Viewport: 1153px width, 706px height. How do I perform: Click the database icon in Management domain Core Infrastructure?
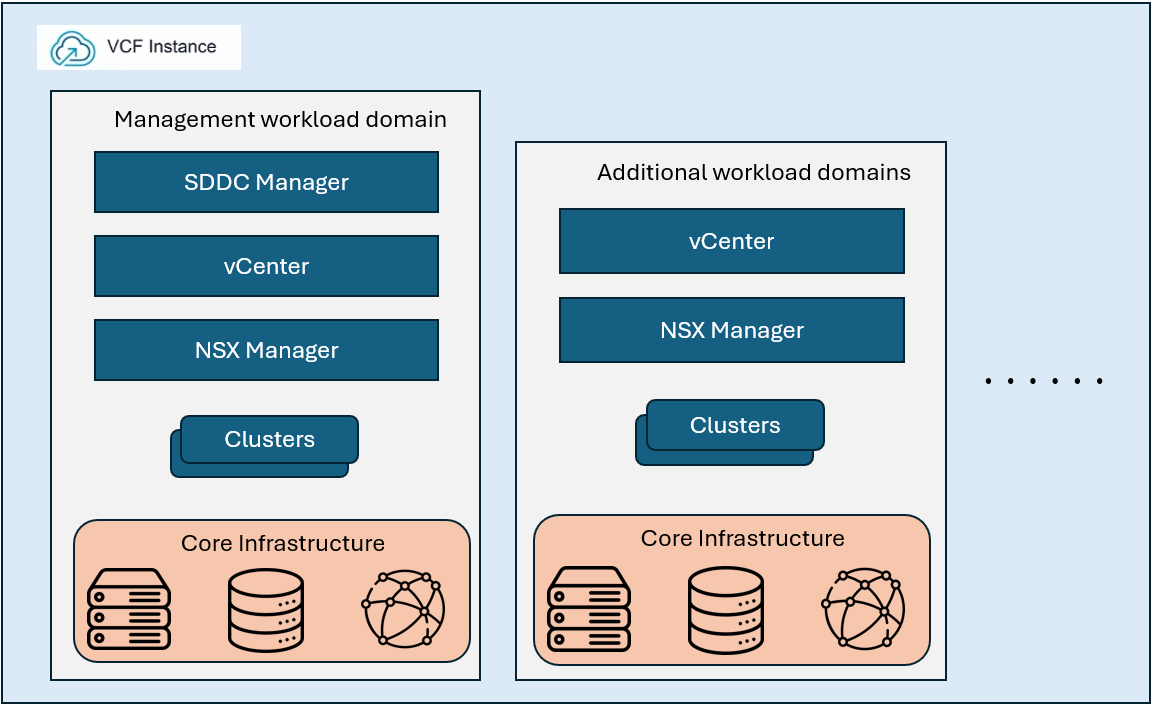[266, 610]
